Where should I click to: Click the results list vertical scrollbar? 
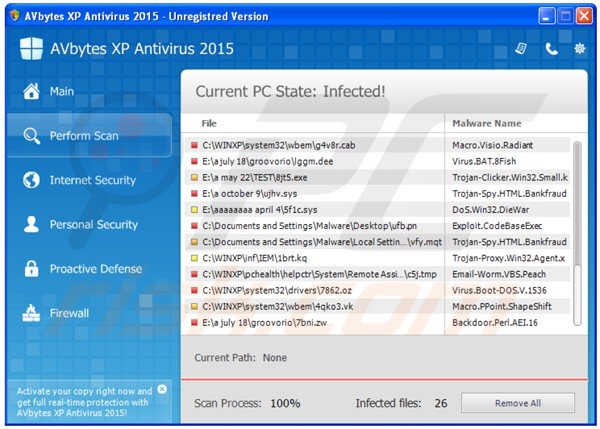pyautogui.click(x=577, y=233)
